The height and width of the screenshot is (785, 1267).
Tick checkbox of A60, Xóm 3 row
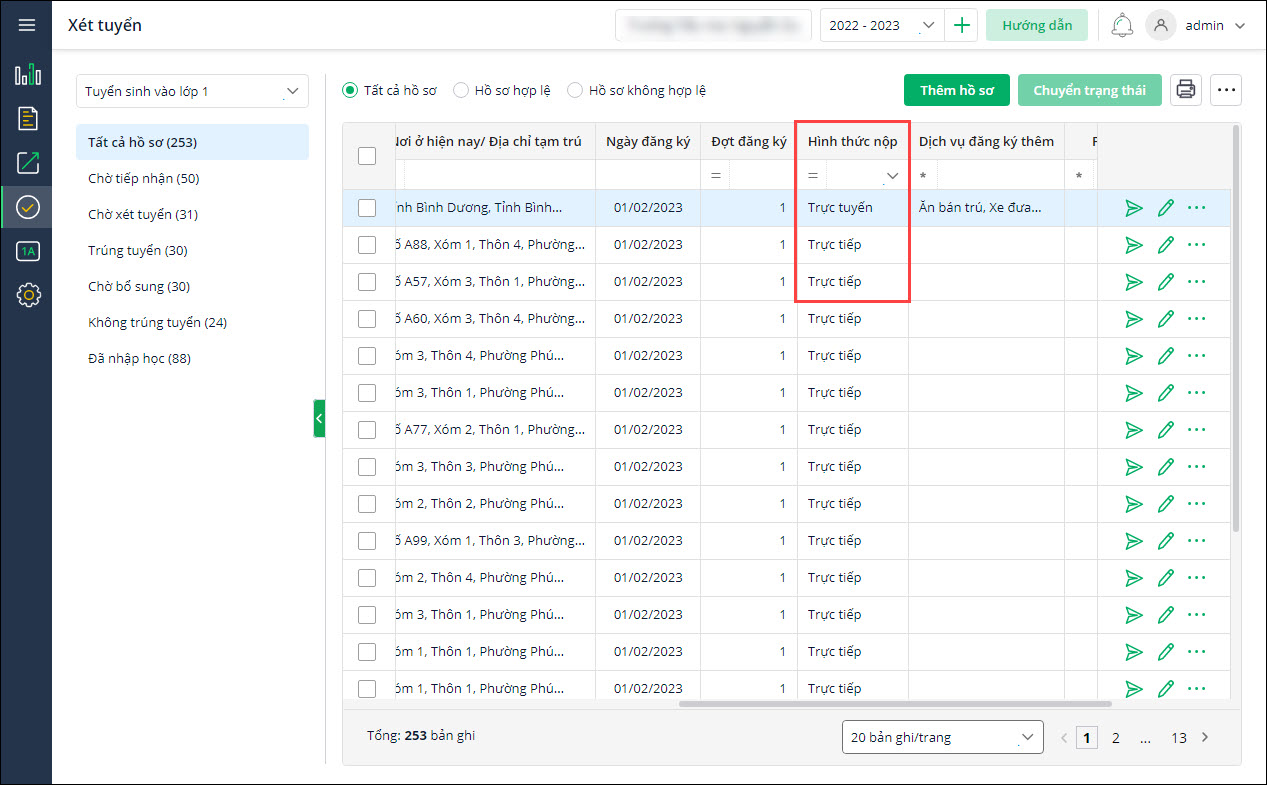367,319
